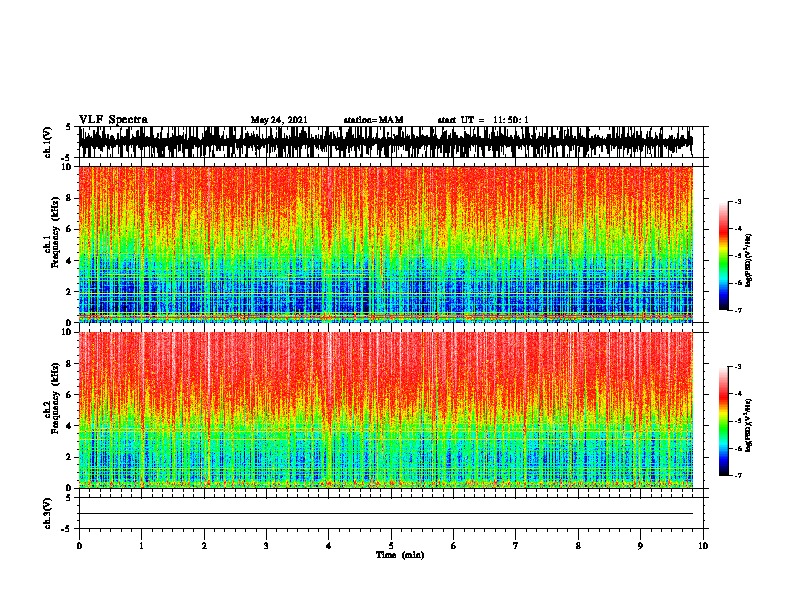792x612 pixels.
Task: Click the "Time (min)" x-axis label
Action: point(400,555)
